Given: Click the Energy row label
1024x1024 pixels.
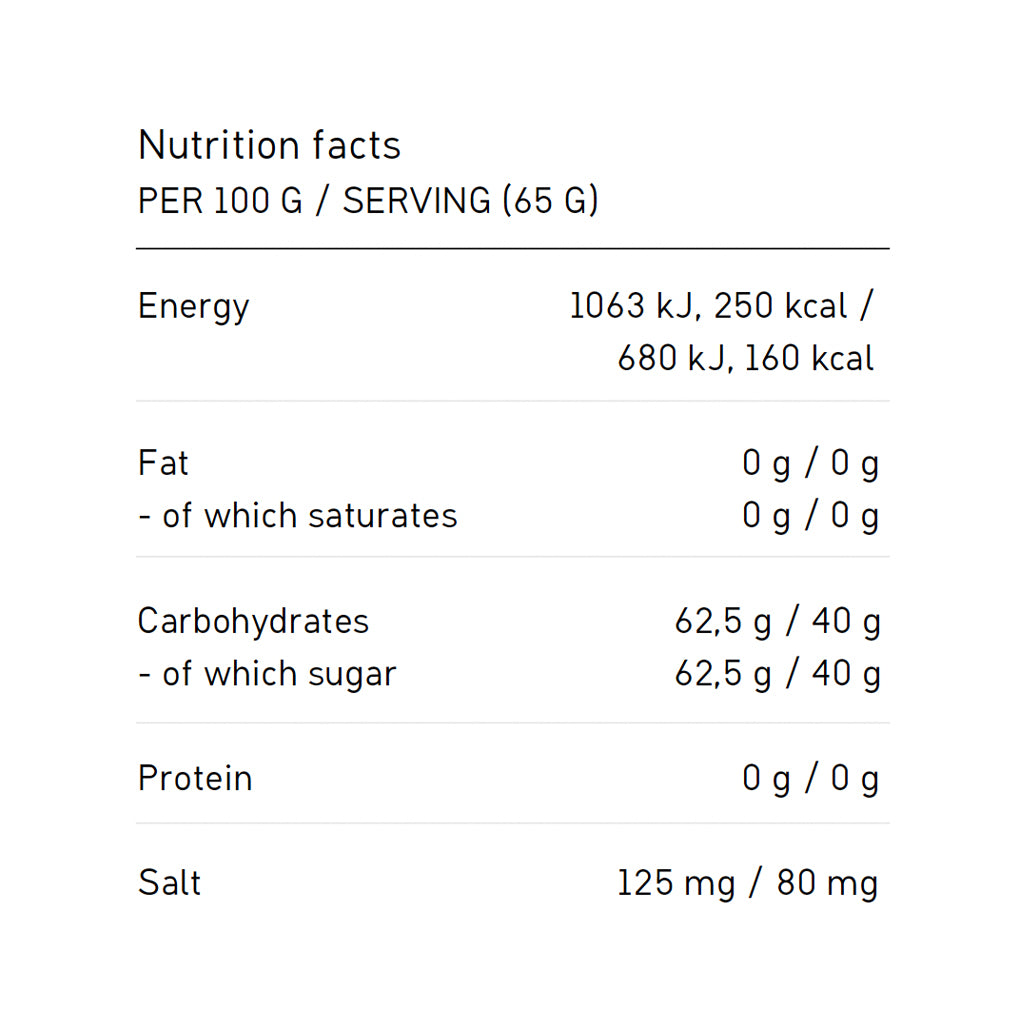Looking at the screenshot, I should click(193, 307).
